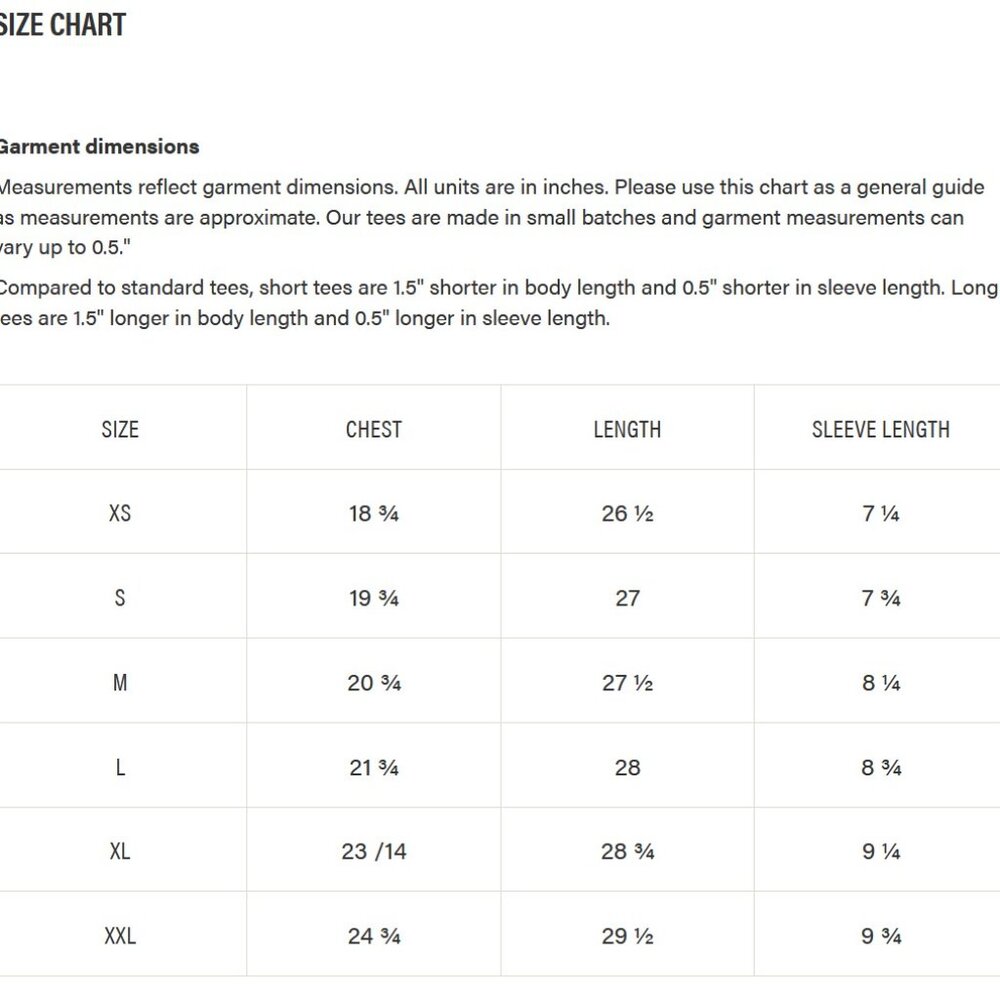The width and height of the screenshot is (1000, 1000).
Task: Click the S sleeve length 7 ¾
Action: [881, 598]
